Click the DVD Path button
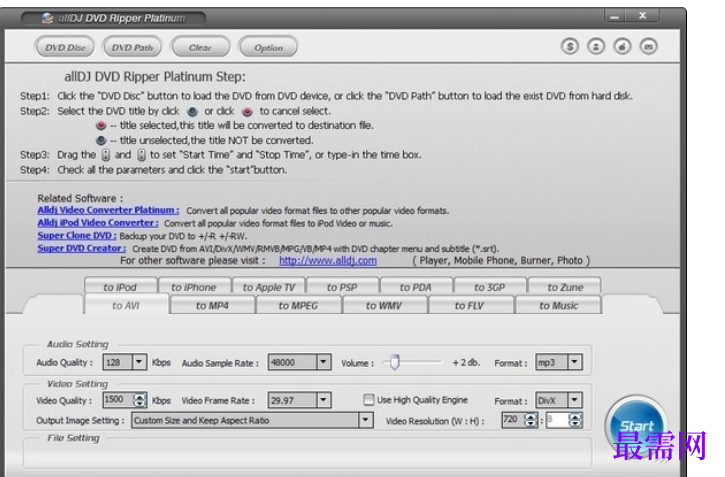Screen dimensions: 725x477 132,47
